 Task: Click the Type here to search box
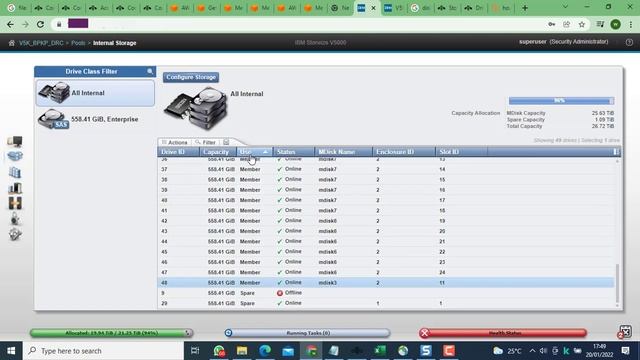pos(104,351)
